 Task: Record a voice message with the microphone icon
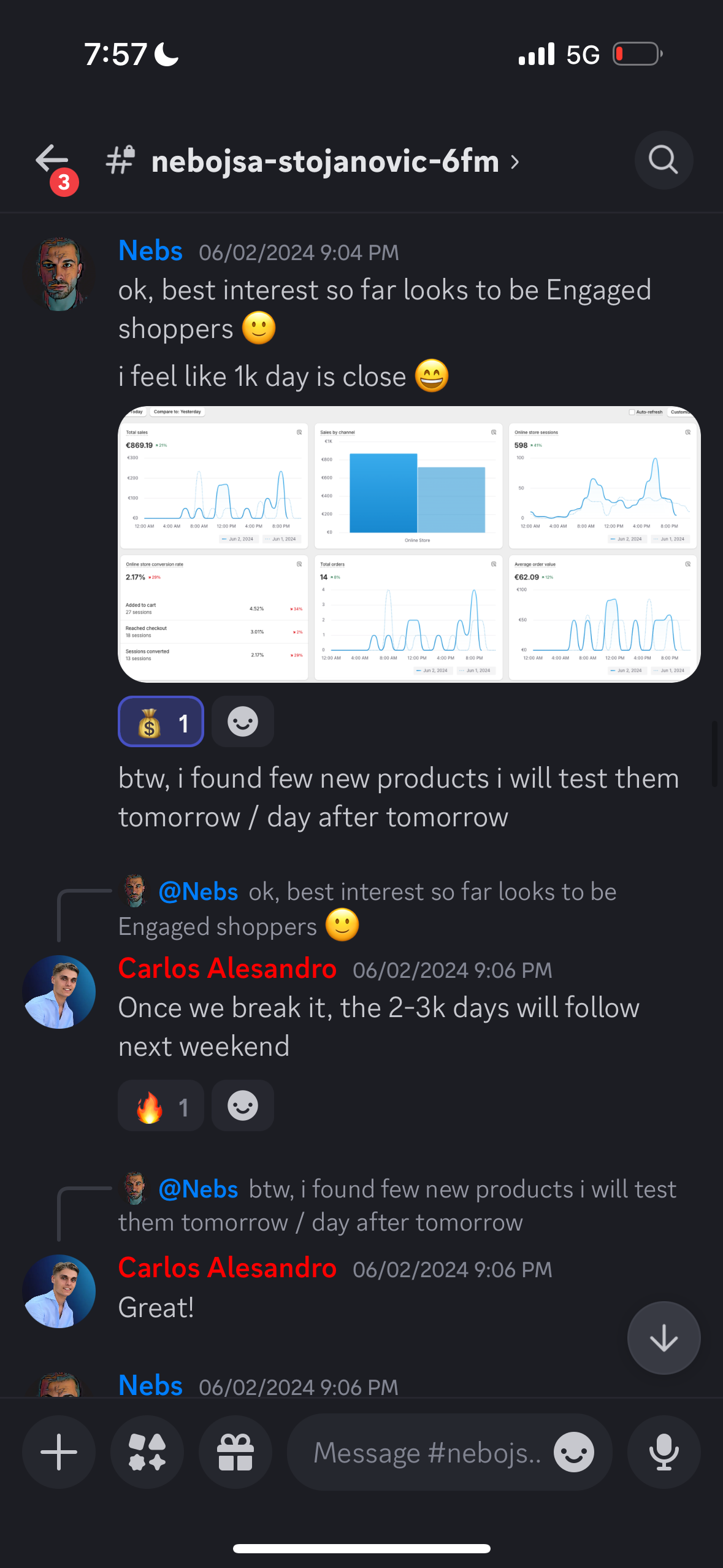tap(663, 1452)
